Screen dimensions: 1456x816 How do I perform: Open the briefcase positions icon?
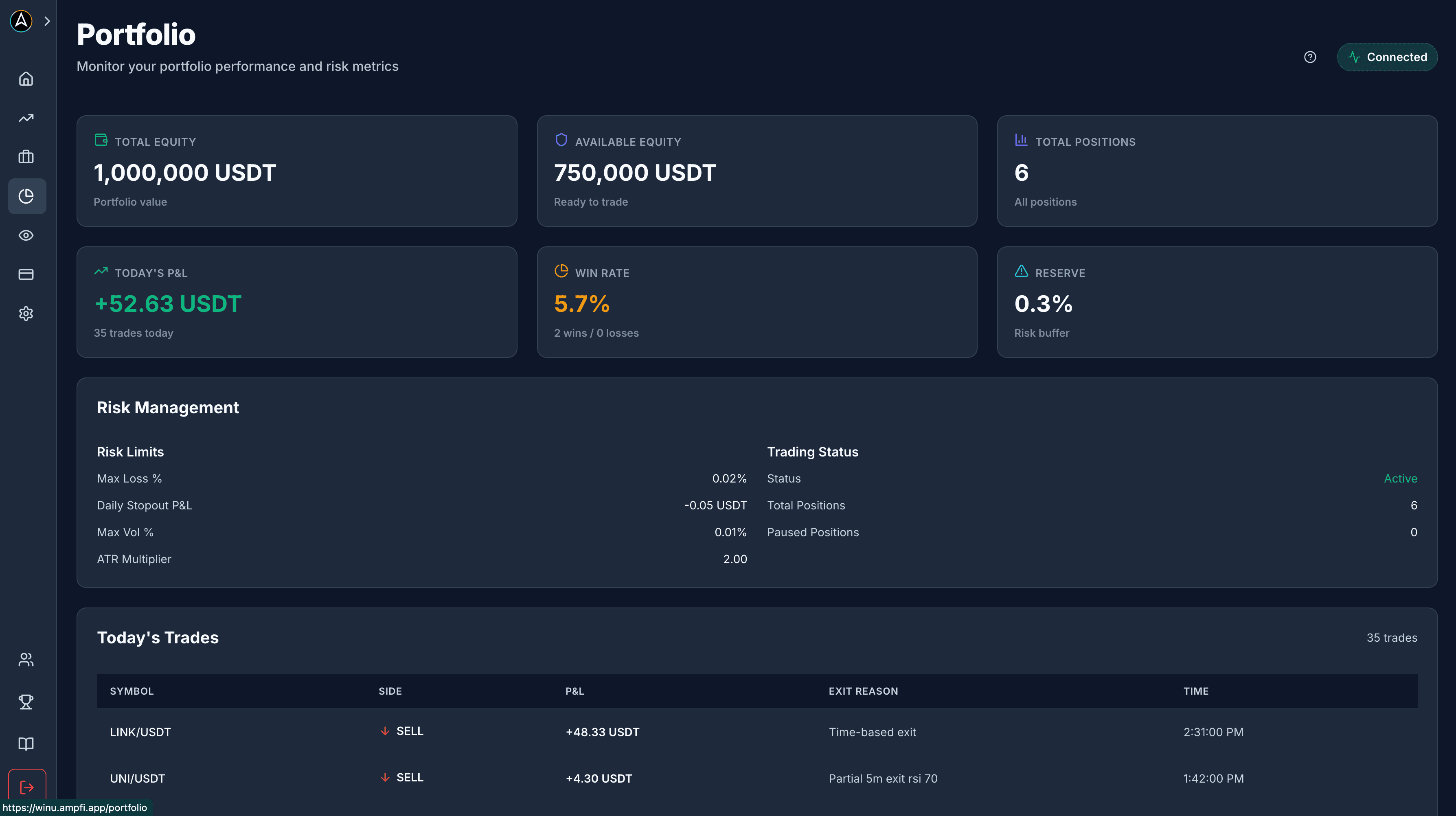[26, 156]
